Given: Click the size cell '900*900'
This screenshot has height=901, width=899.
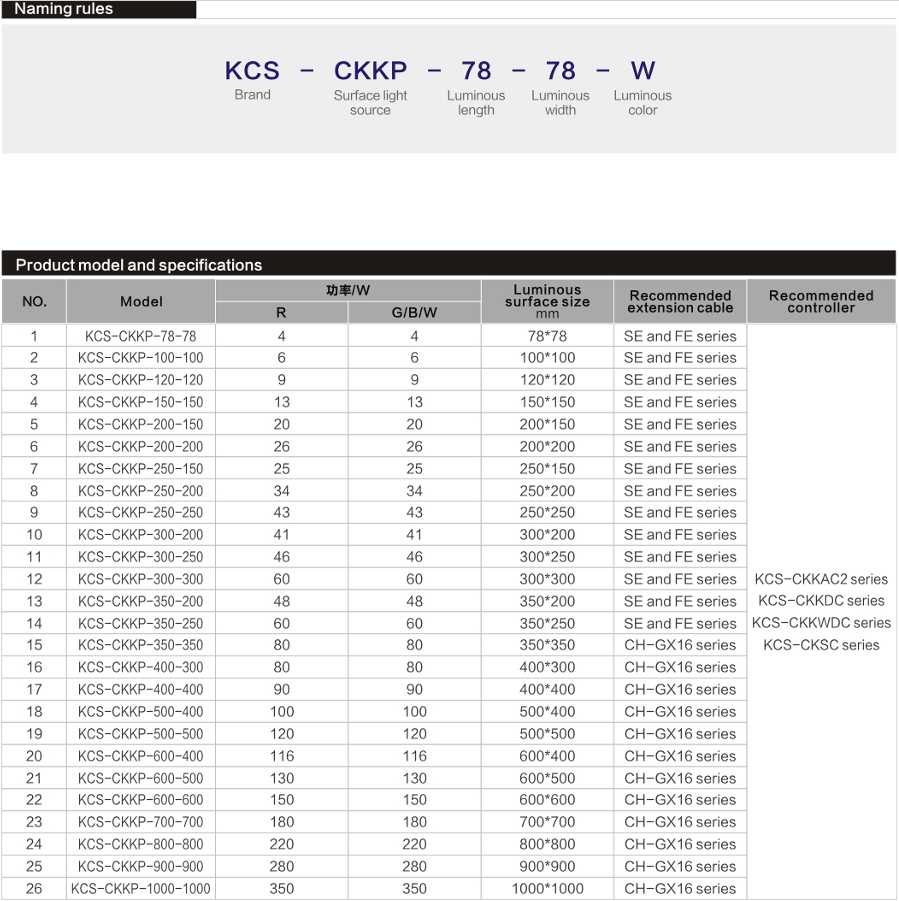Looking at the screenshot, I should click(547, 867).
